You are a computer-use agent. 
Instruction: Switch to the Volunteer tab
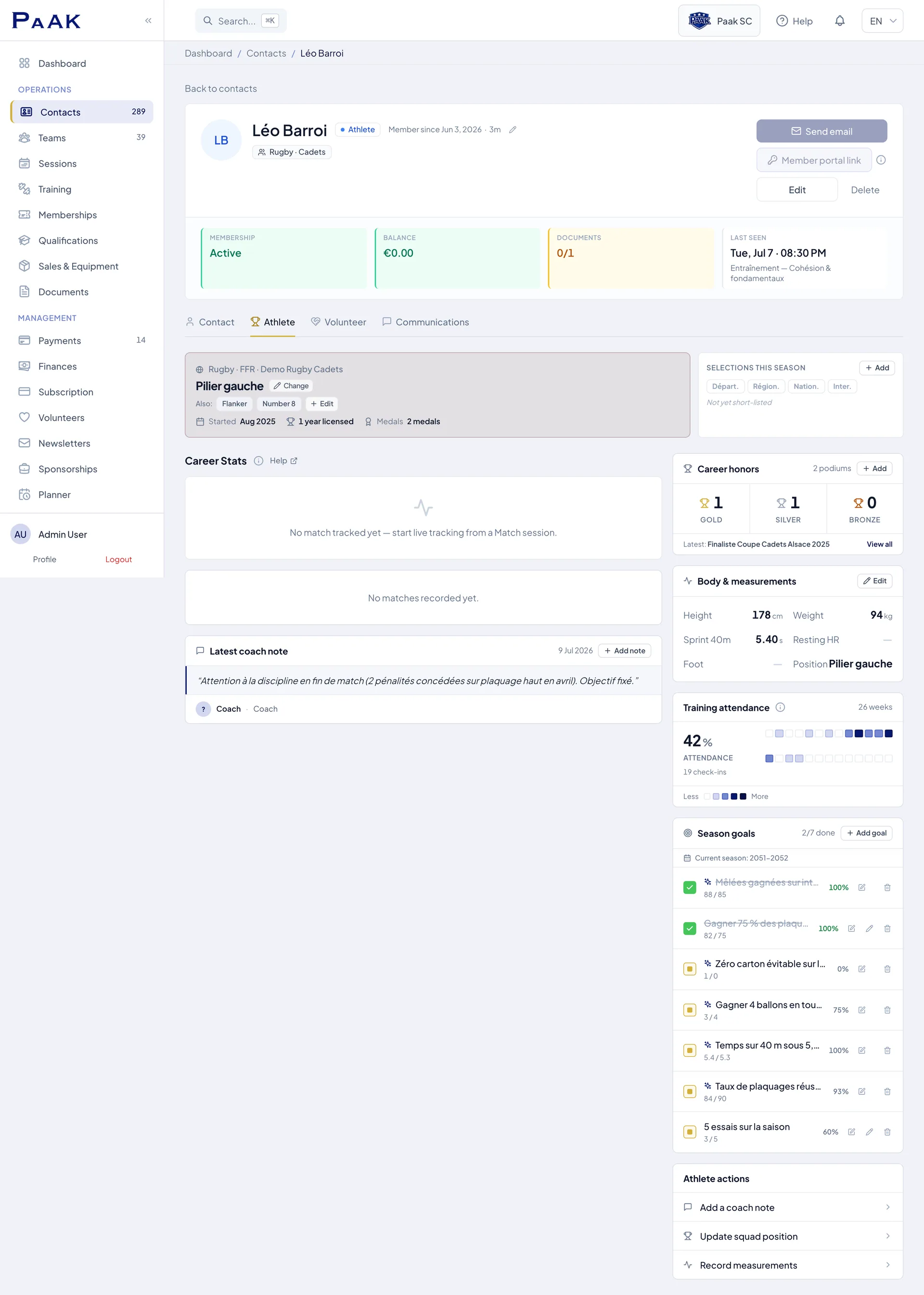click(x=338, y=322)
